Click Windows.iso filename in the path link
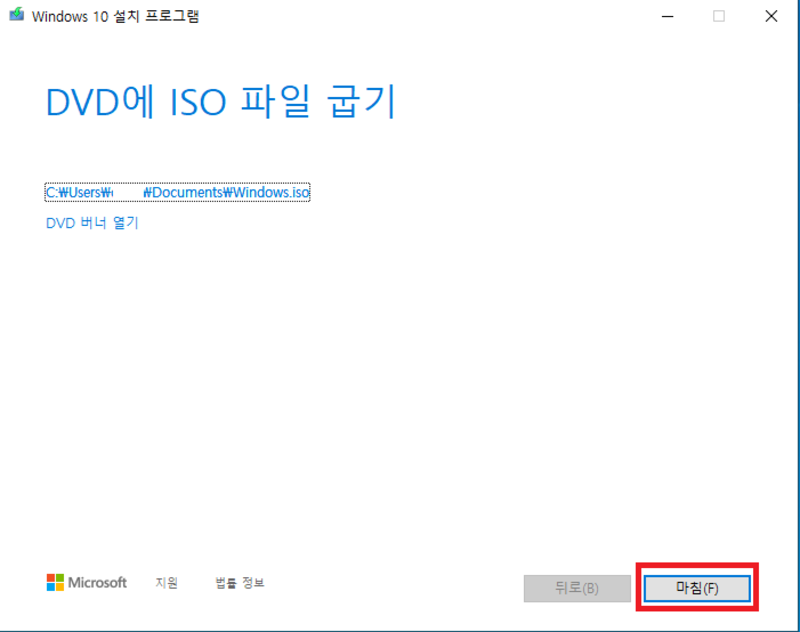This screenshot has width=800, height=632. pos(272,193)
